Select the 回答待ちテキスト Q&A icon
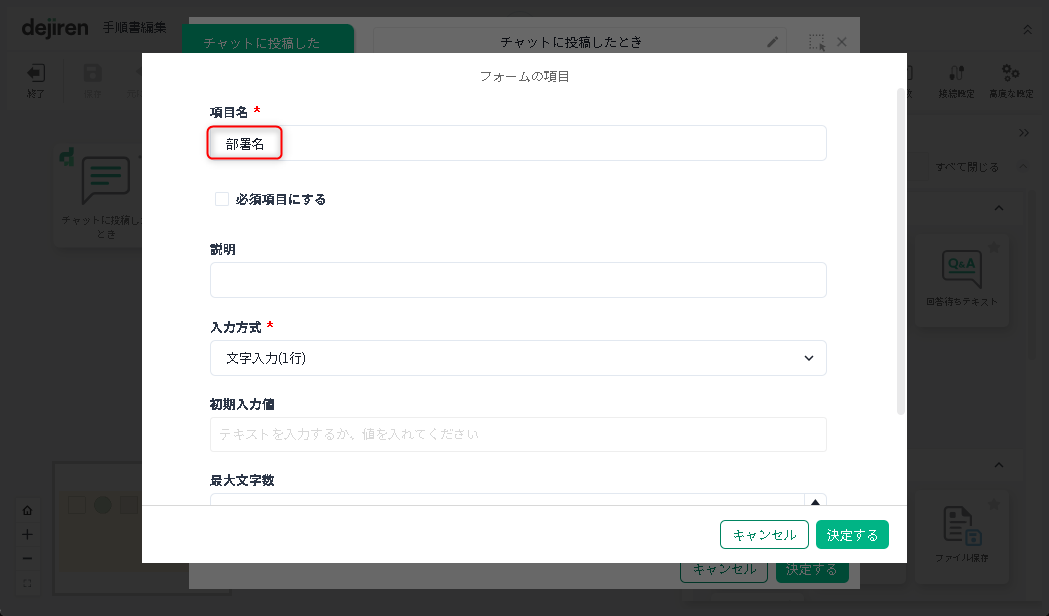1049x616 pixels. 961,268
